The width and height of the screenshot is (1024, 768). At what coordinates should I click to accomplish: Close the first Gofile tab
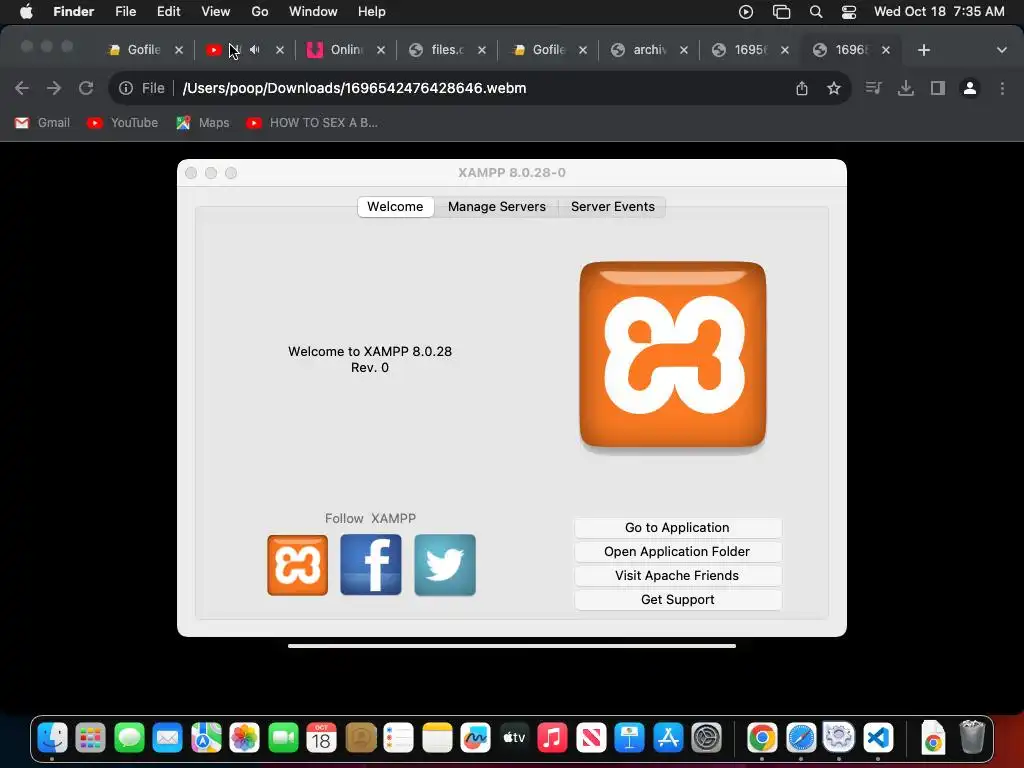(178, 50)
